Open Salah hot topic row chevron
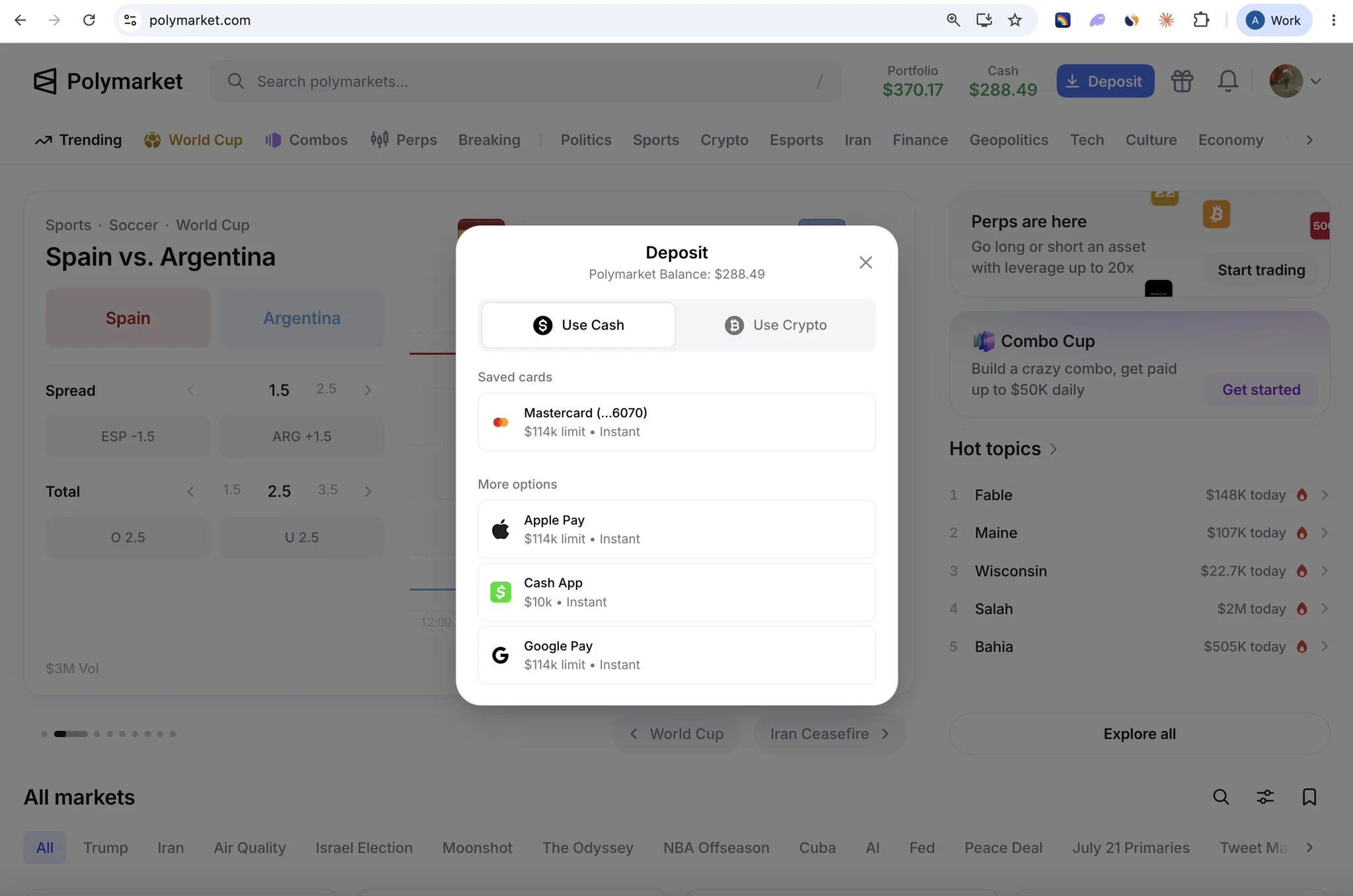Screen dimensions: 1353x896 (1324, 609)
